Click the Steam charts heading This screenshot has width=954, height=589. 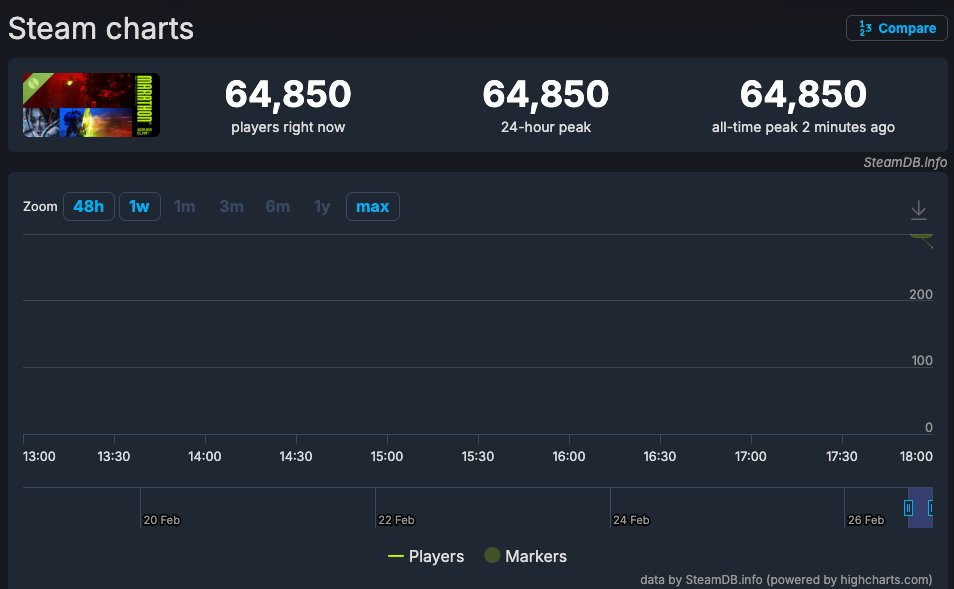click(x=101, y=29)
